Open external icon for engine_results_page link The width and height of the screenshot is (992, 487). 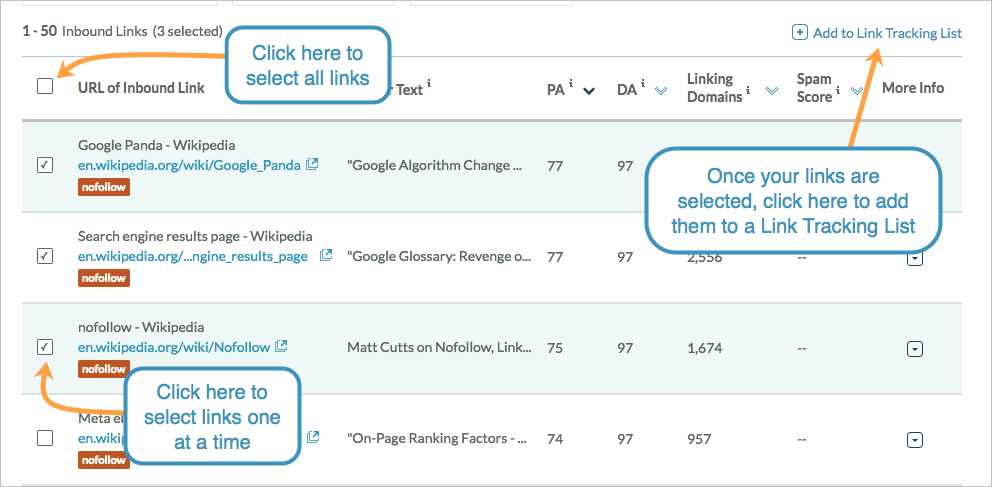point(326,256)
